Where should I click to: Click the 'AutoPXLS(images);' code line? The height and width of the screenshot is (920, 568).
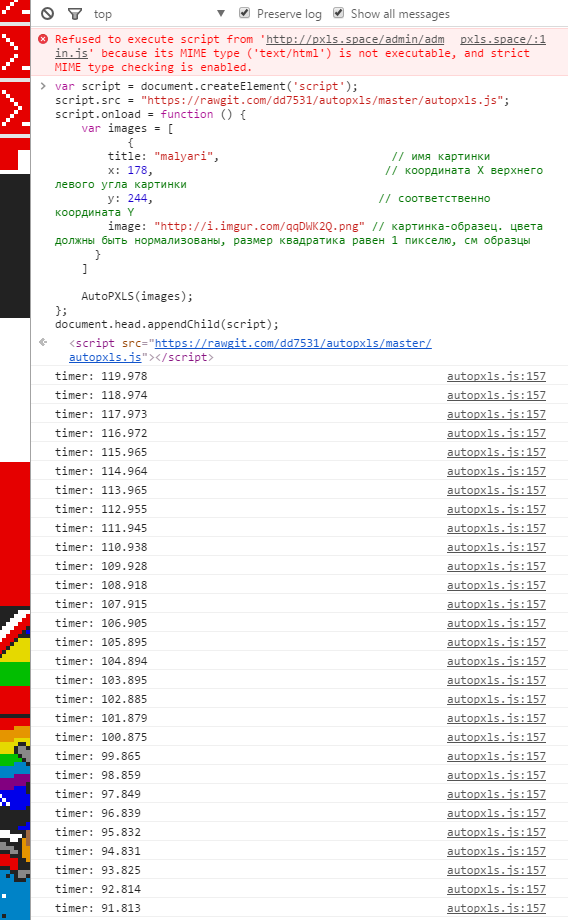point(137,296)
